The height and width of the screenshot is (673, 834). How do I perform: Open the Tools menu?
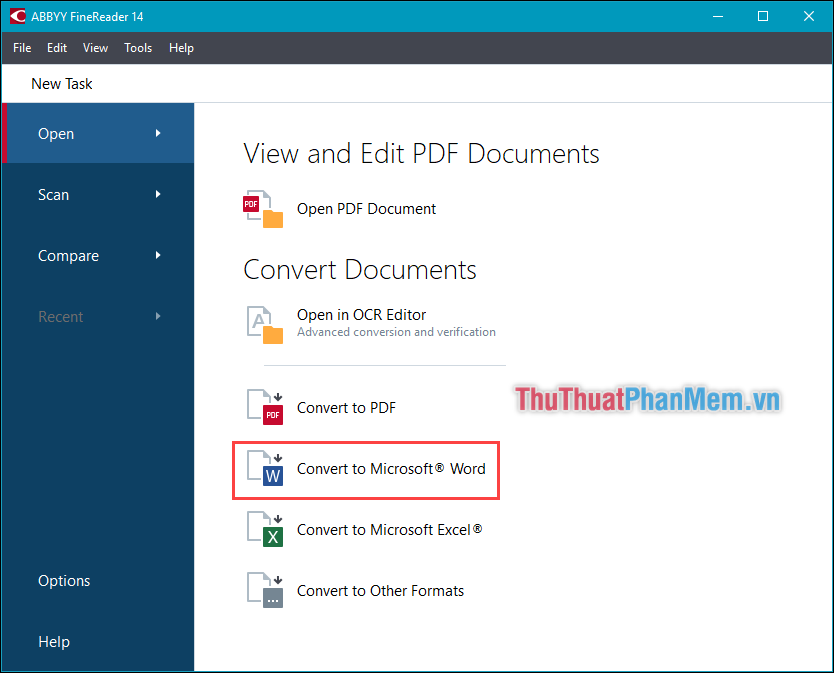(138, 47)
